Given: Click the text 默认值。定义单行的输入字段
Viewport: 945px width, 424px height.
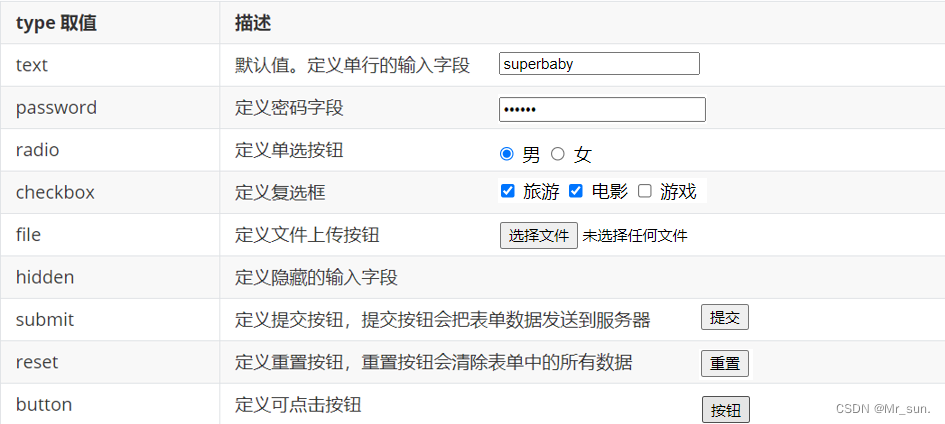Looking at the screenshot, I should tap(352, 65).
